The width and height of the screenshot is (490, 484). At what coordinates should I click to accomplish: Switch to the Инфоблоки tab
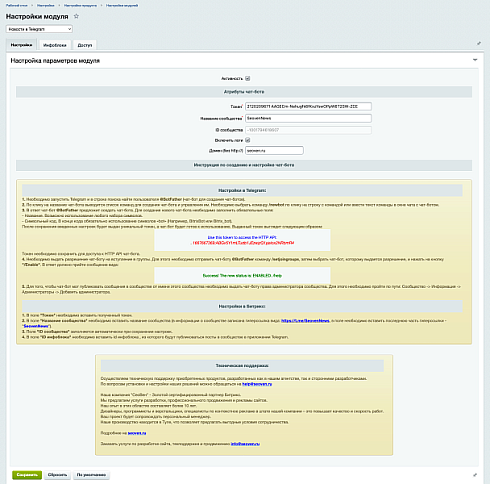pyautogui.click(x=55, y=45)
